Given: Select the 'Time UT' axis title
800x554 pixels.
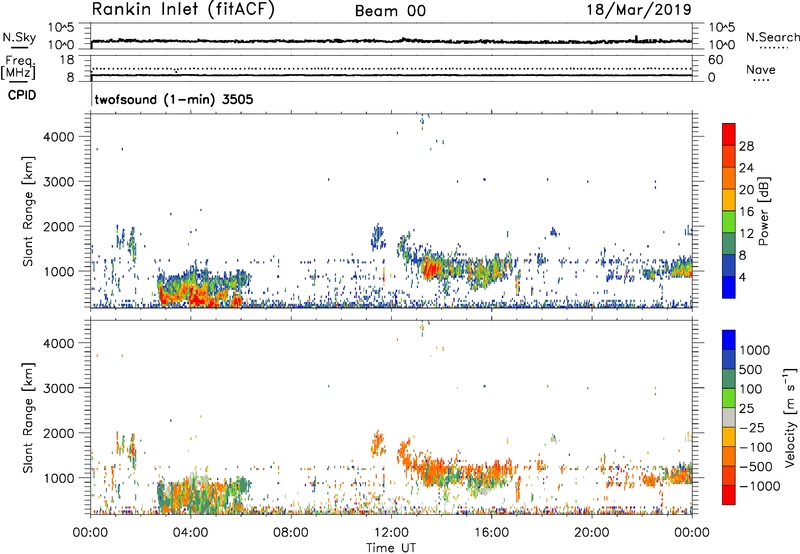Looking at the screenshot, I should (x=391, y=548).
